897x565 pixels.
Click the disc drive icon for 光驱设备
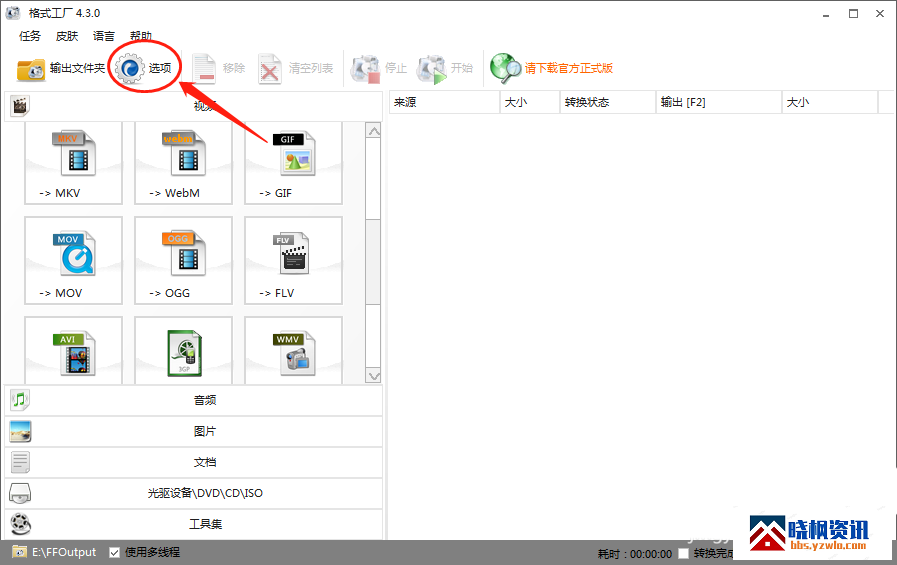pyautogui.click(x=21, y=493)
